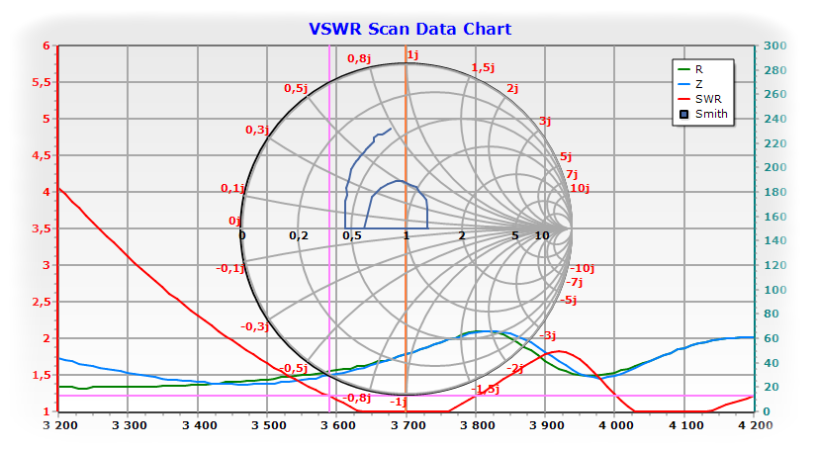Click the Smith chart -5j label
This screenshot has width=816, height=452.
(568, 300)
